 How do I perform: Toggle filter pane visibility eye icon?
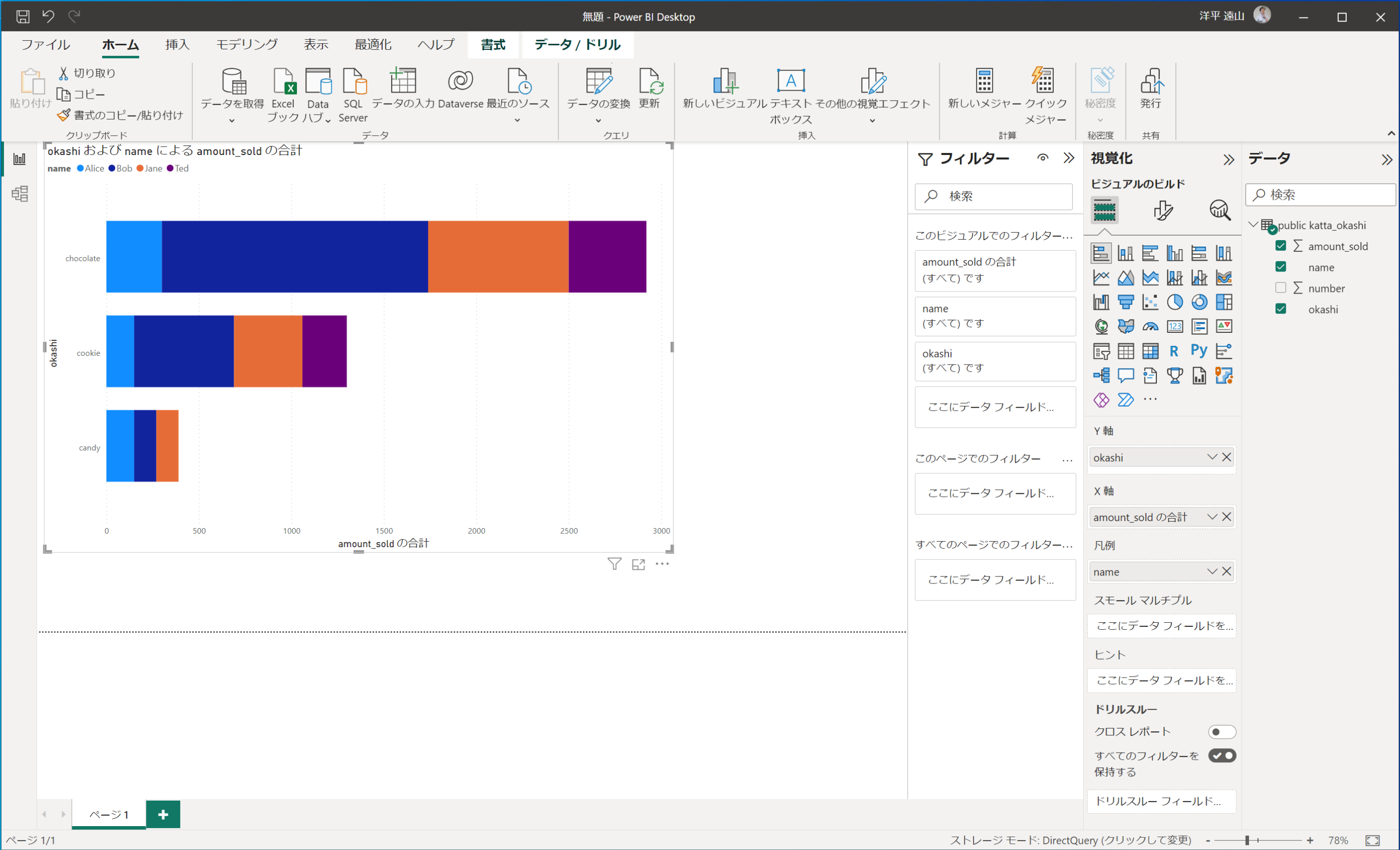point(1043,158)
